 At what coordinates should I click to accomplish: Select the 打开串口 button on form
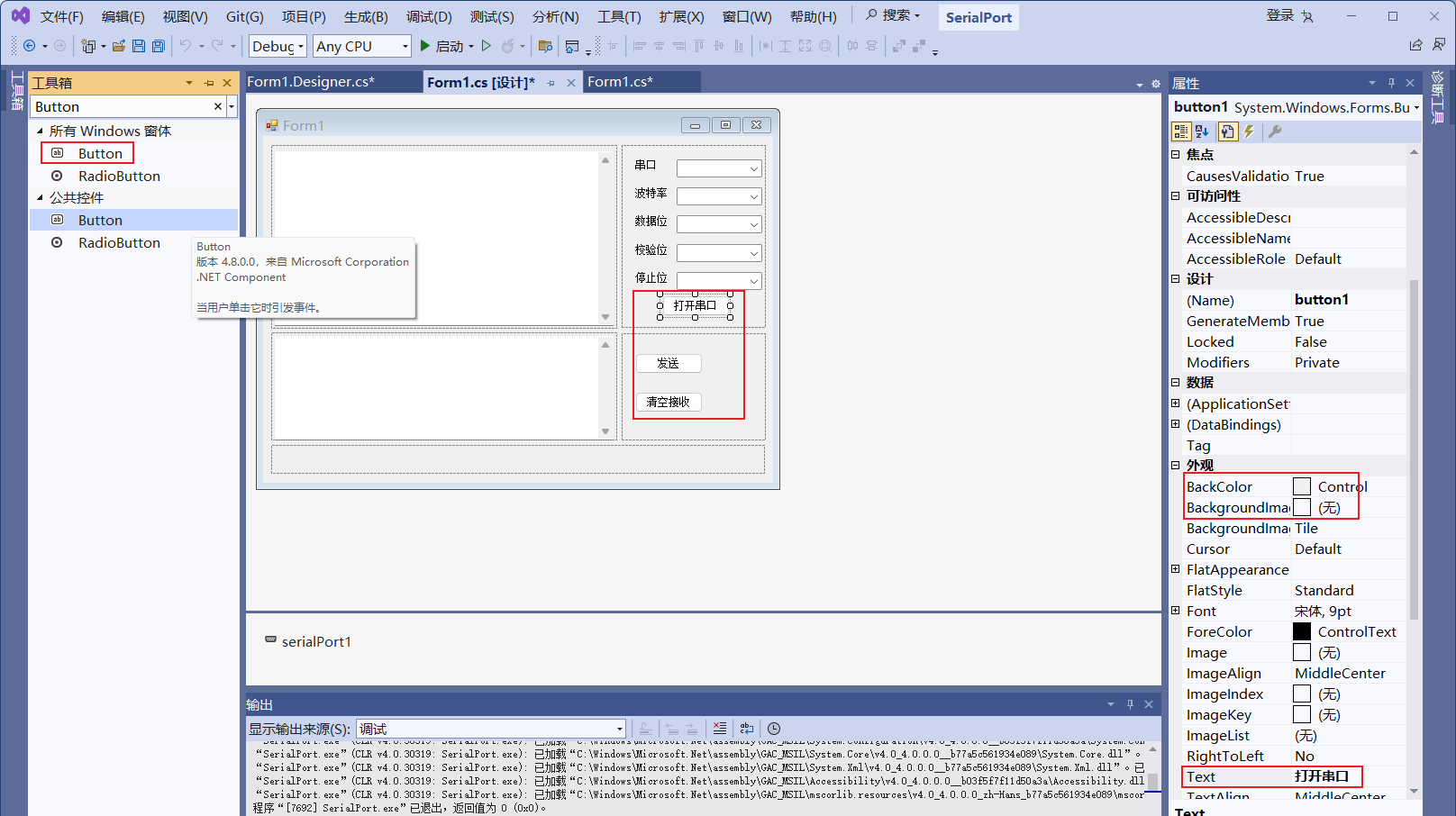(x=695, y=305)
